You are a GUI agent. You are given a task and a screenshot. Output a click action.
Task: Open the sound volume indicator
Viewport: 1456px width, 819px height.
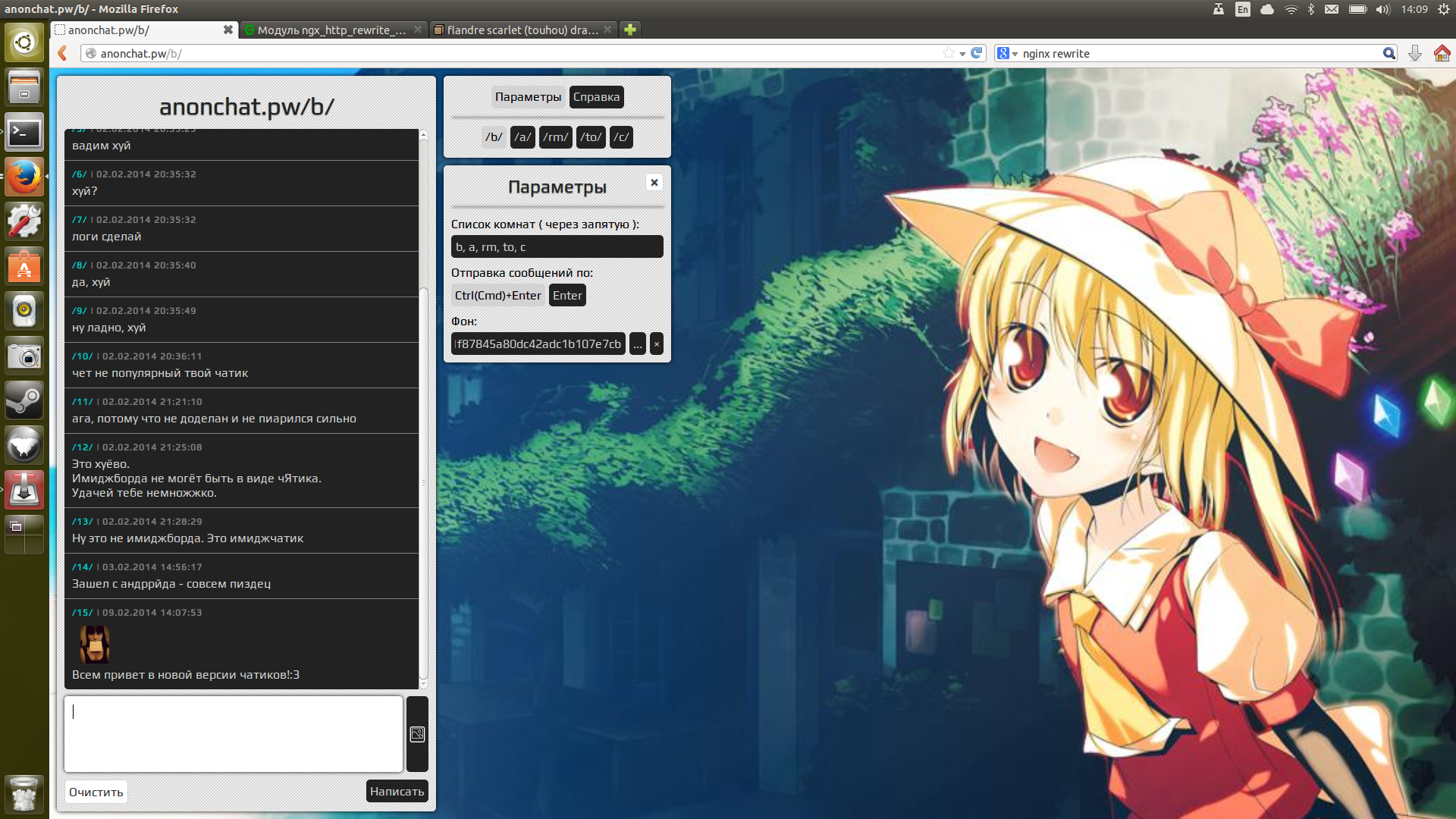(x=1382, y=9)
